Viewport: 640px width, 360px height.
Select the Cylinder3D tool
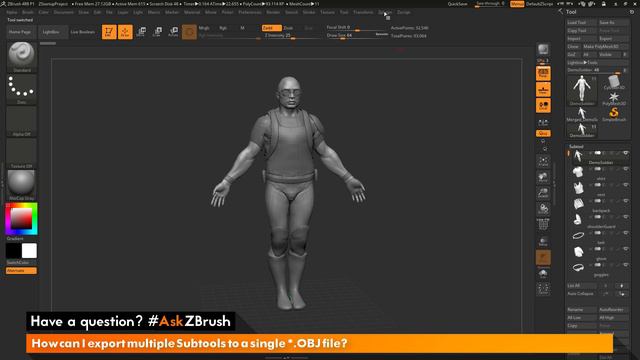(613, 82)
